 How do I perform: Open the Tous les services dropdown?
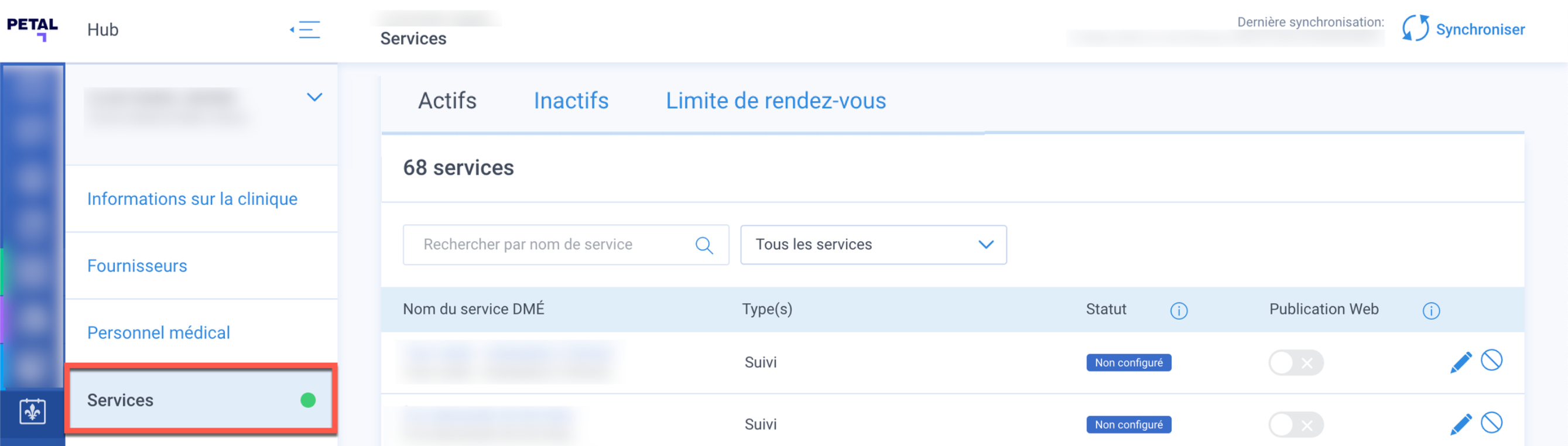pyautogui.click(x=873, y=245)
